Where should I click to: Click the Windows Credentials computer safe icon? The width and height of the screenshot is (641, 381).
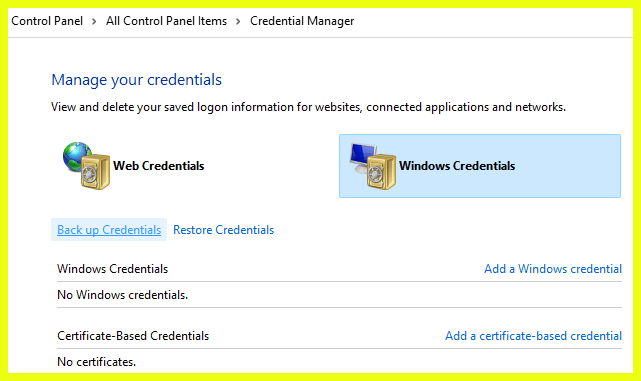tap(372, 166)
